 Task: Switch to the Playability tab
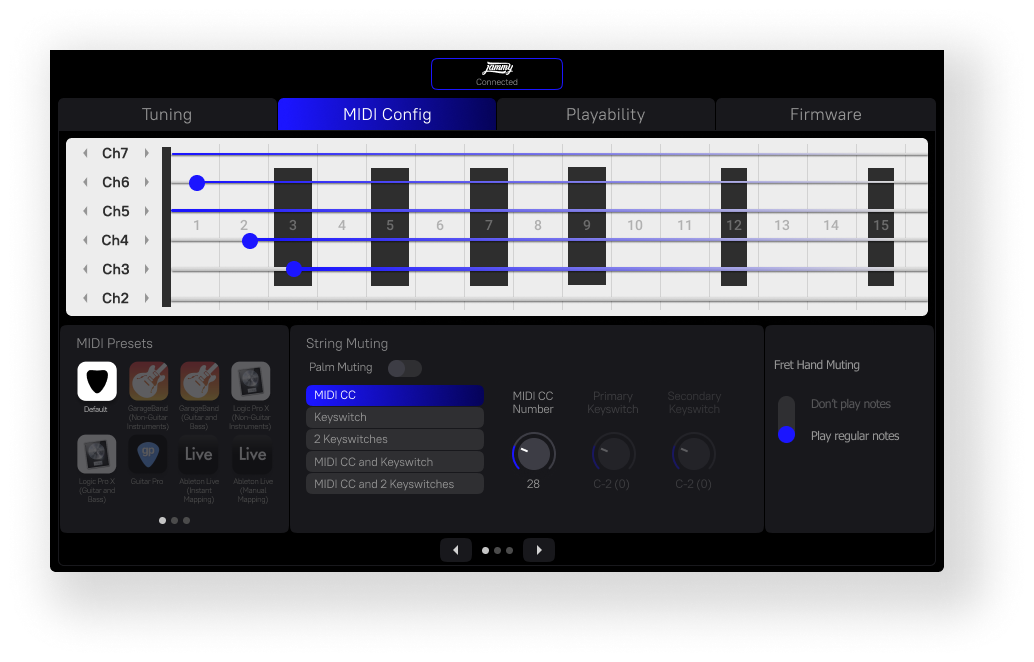tap(605, 114)
